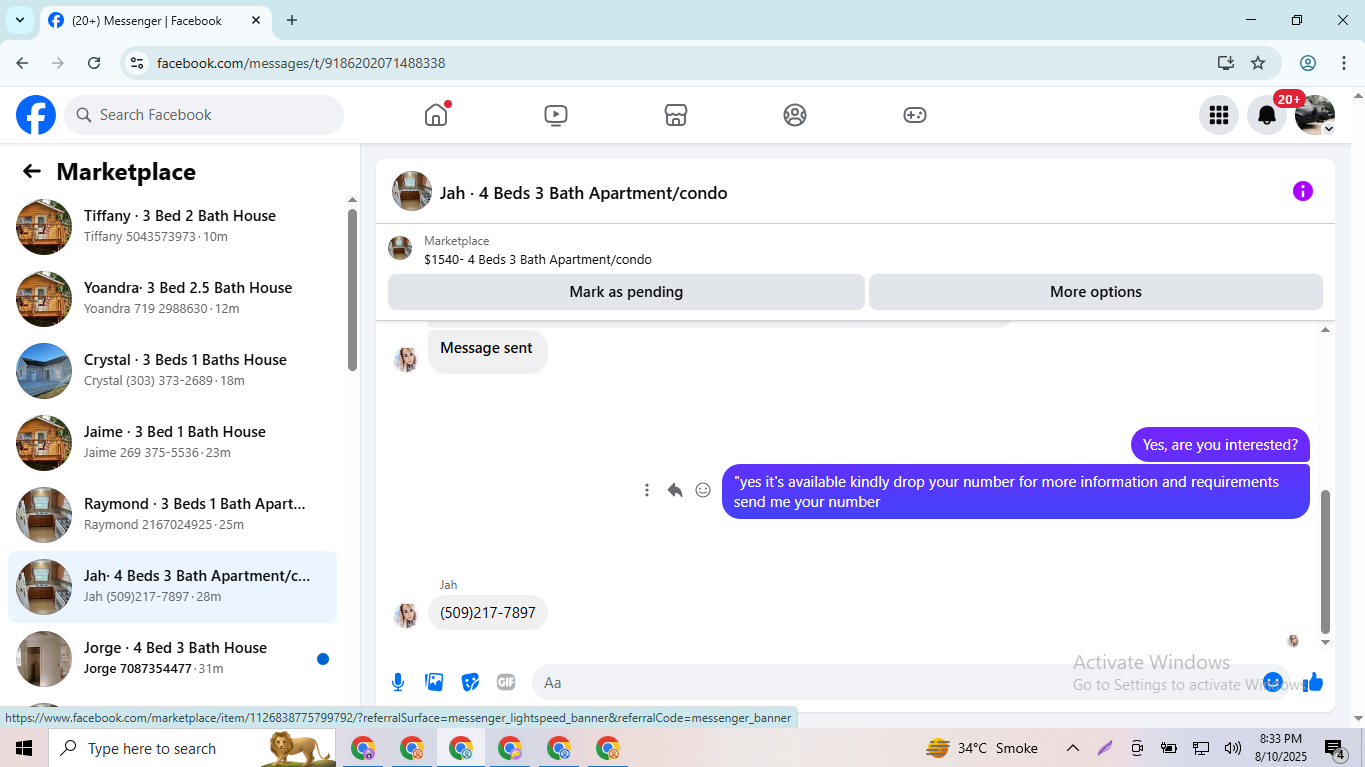The width and height of the screenshot is (1365, 767).
Task: Click the back arrow beside Marketplace
Action: (x=32, y=171)
